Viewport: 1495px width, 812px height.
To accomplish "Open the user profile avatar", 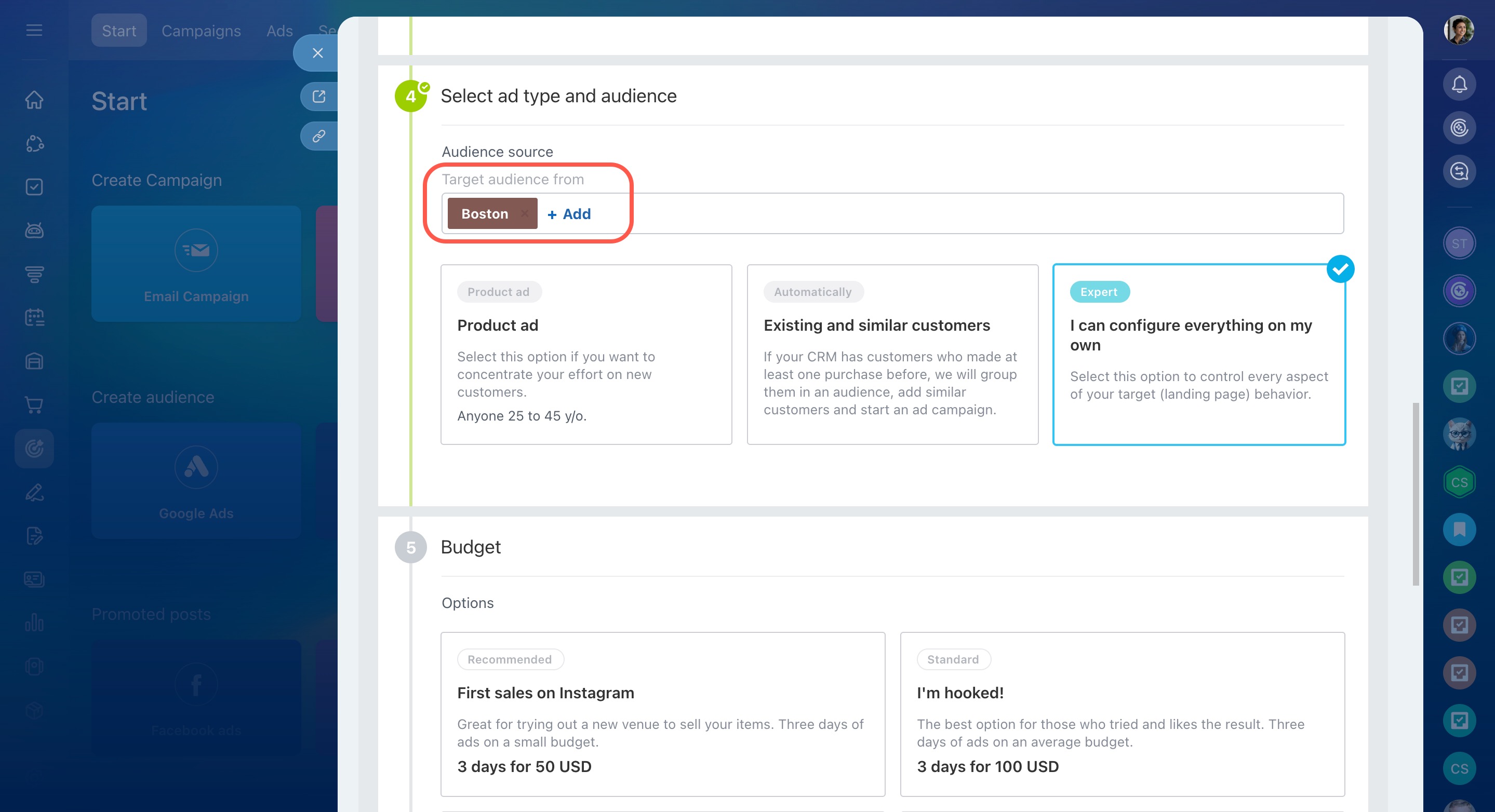I will [1459, 30].
